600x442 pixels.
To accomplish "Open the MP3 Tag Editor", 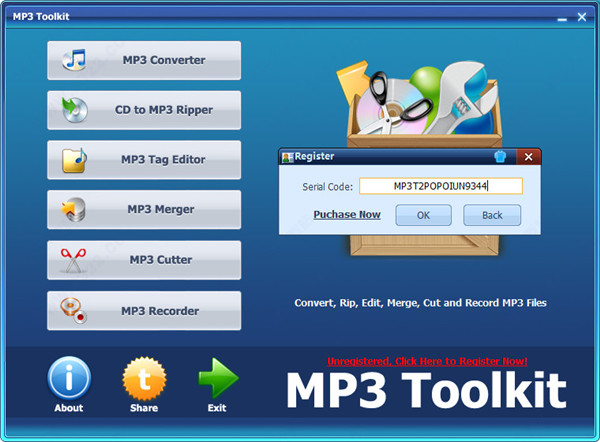I will 144,160.
